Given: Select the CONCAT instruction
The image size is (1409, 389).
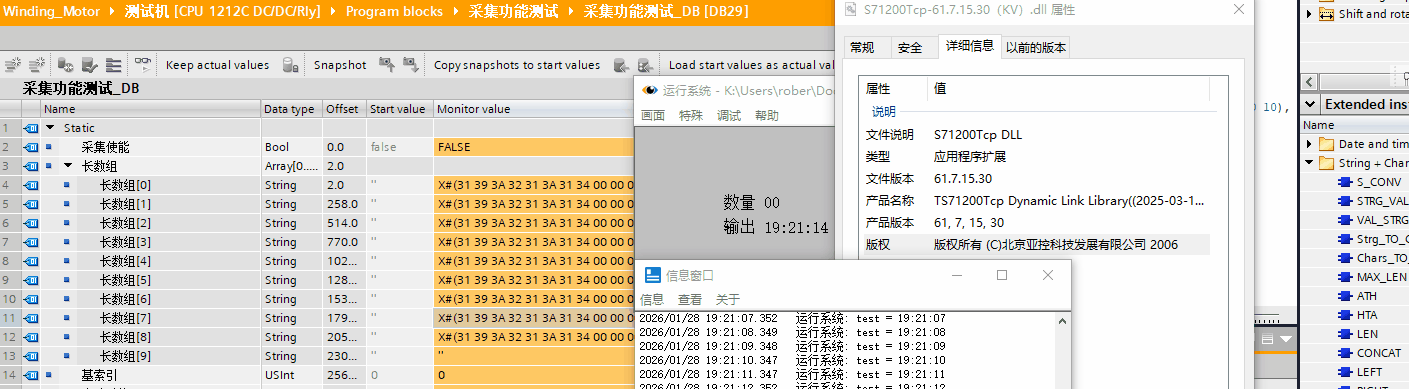Looking at the screenshot, I should click(x=1378, y=353).
